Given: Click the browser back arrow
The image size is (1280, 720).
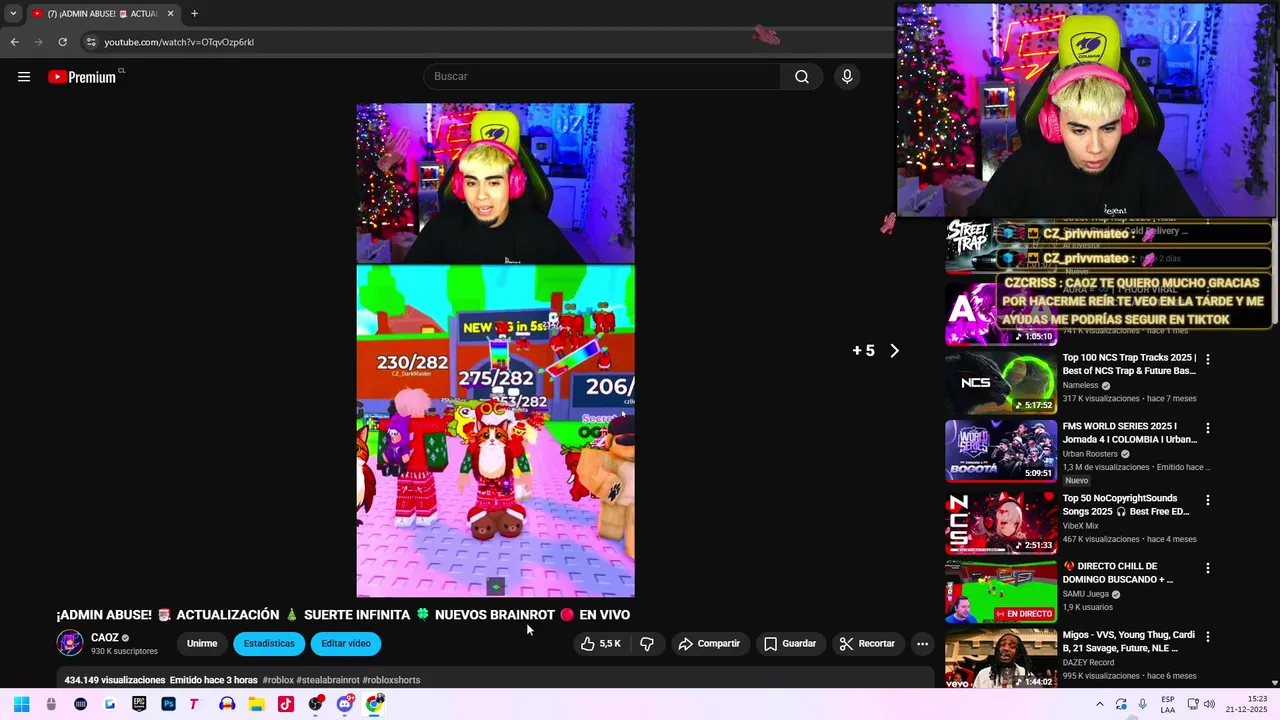Looking at the screenshot, I should [14, 42].
